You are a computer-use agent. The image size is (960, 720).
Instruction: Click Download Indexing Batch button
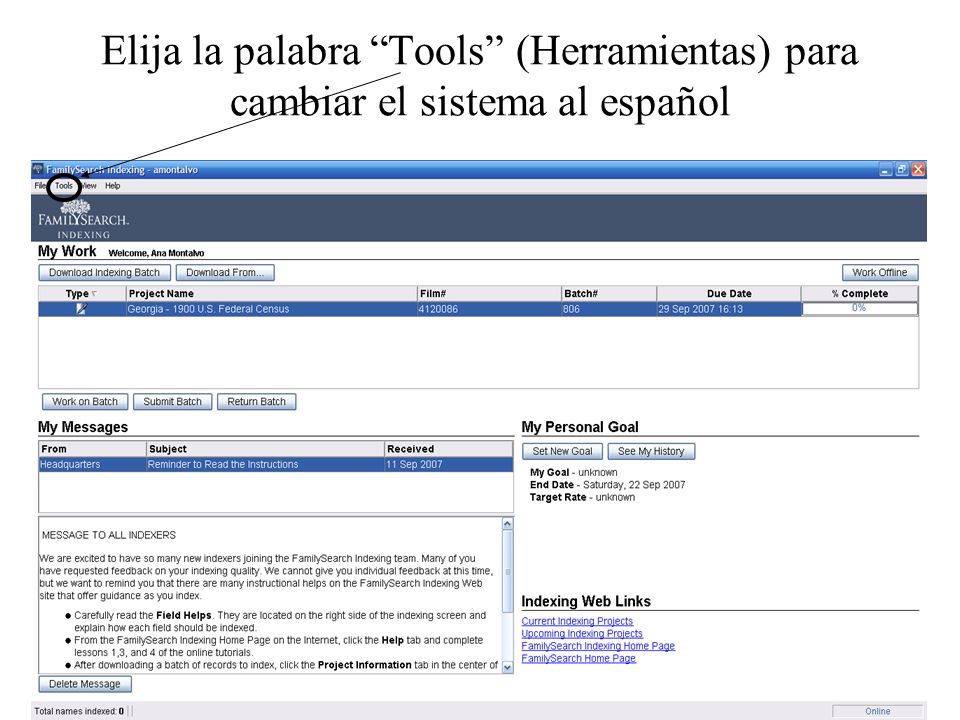(x=104, y=273)
